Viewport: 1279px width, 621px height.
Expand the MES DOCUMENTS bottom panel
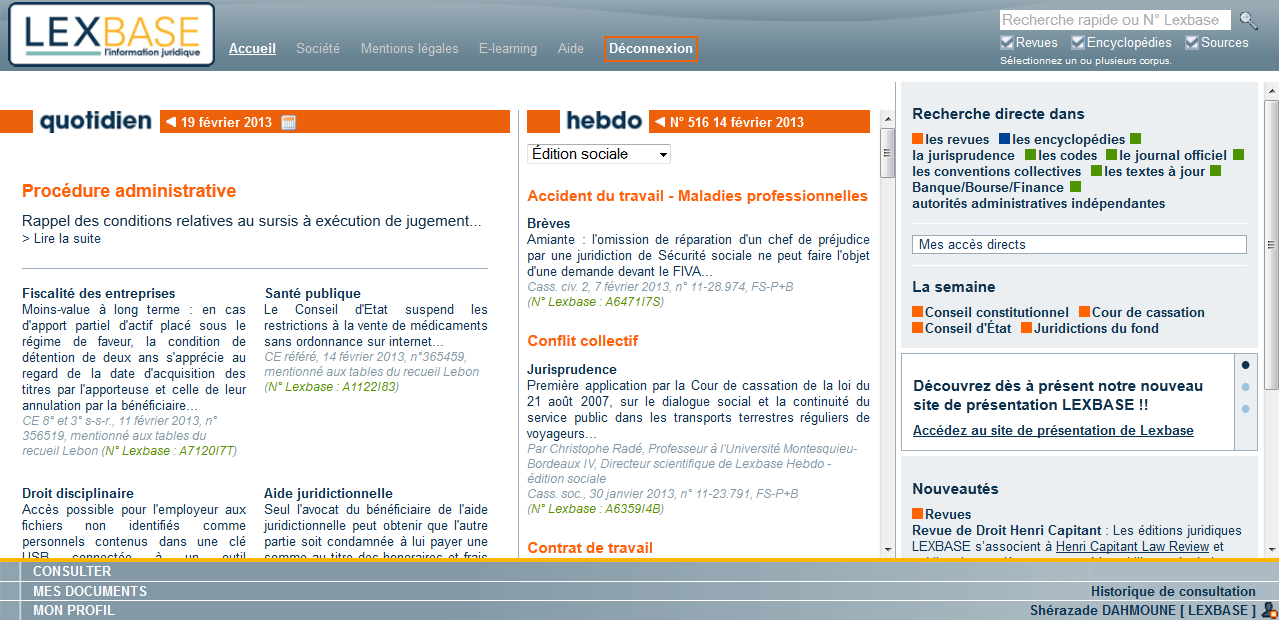pyautogui.click(x=90, y=591)
